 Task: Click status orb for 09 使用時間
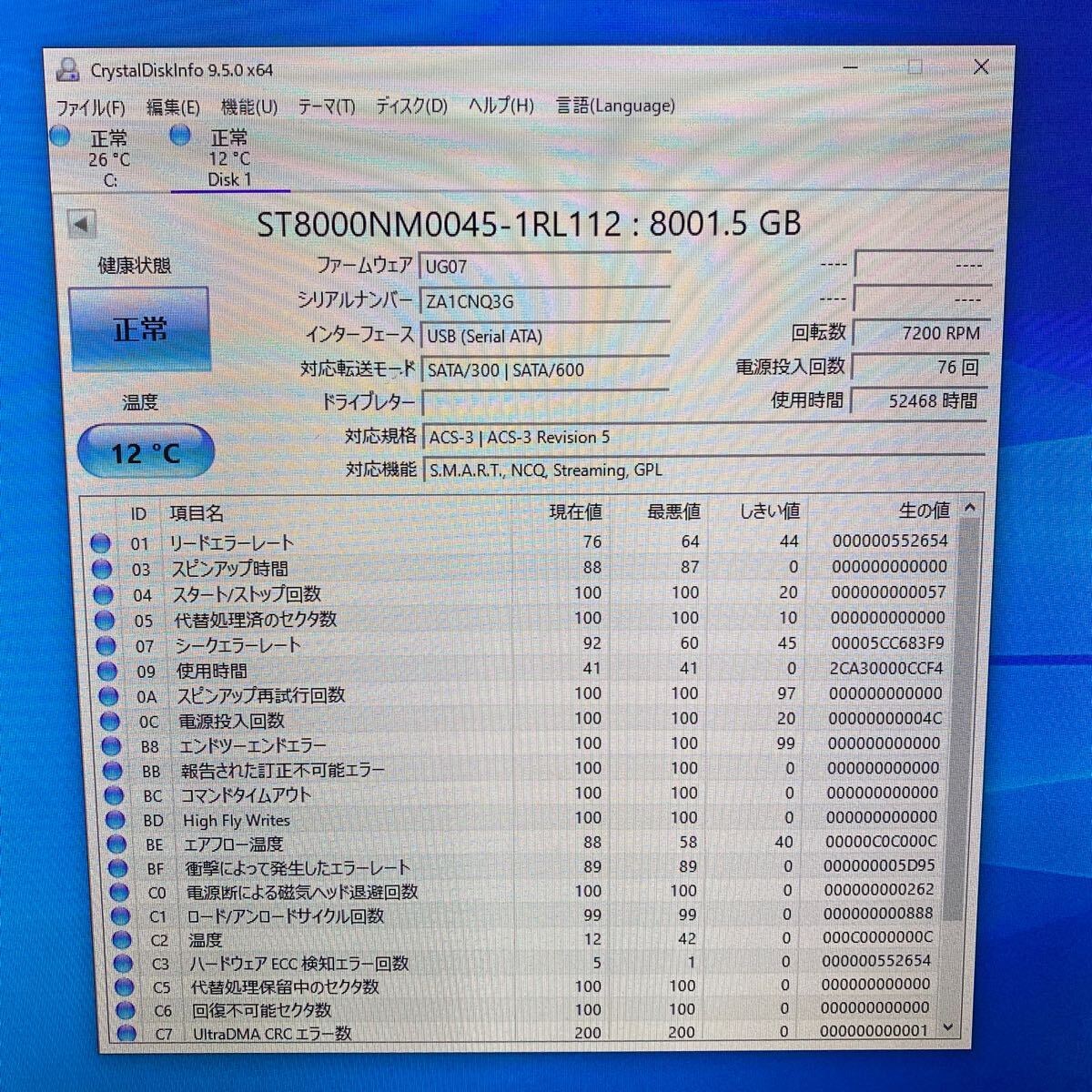click(x=108, y=672)
